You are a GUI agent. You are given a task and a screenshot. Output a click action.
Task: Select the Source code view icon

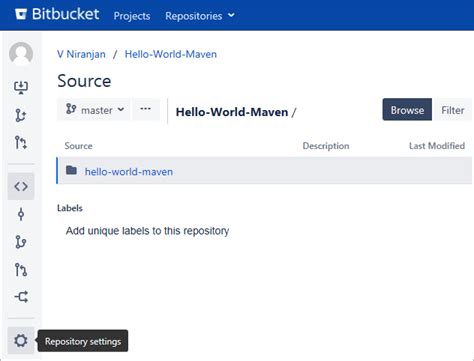[21, 186]
